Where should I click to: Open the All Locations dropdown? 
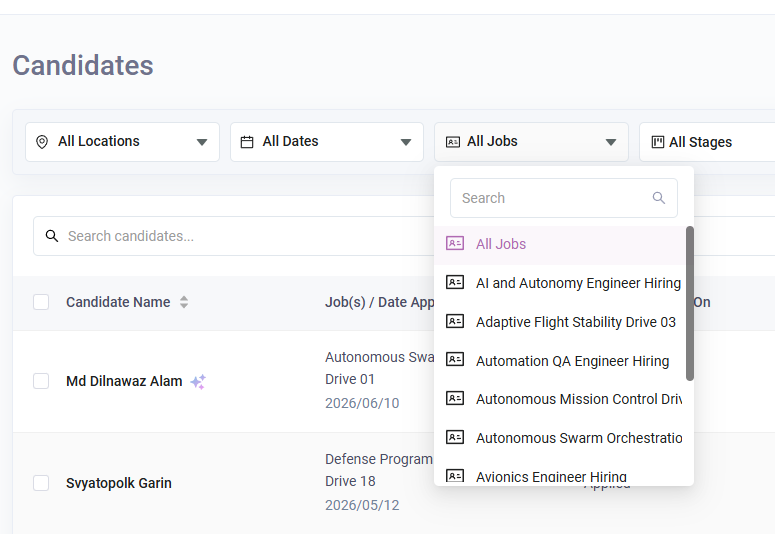tap(123, 142)
